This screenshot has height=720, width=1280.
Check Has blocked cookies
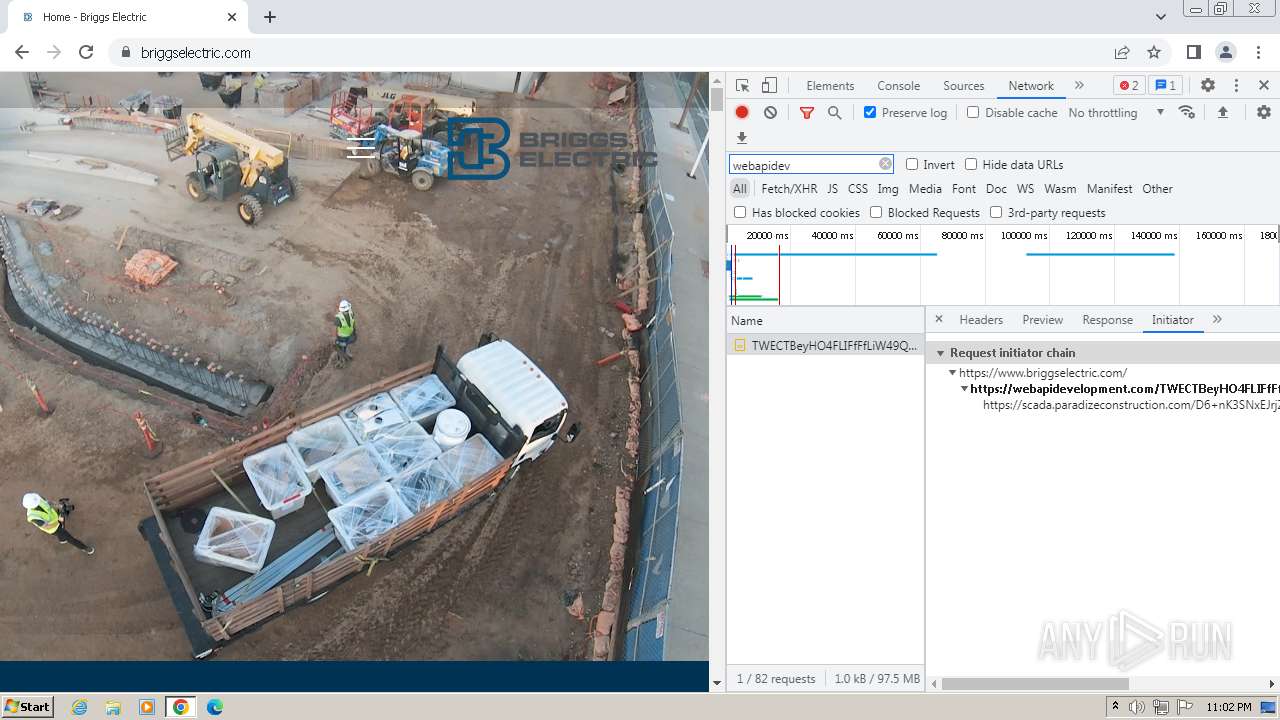pyautogui.click(x=740, y=212)
